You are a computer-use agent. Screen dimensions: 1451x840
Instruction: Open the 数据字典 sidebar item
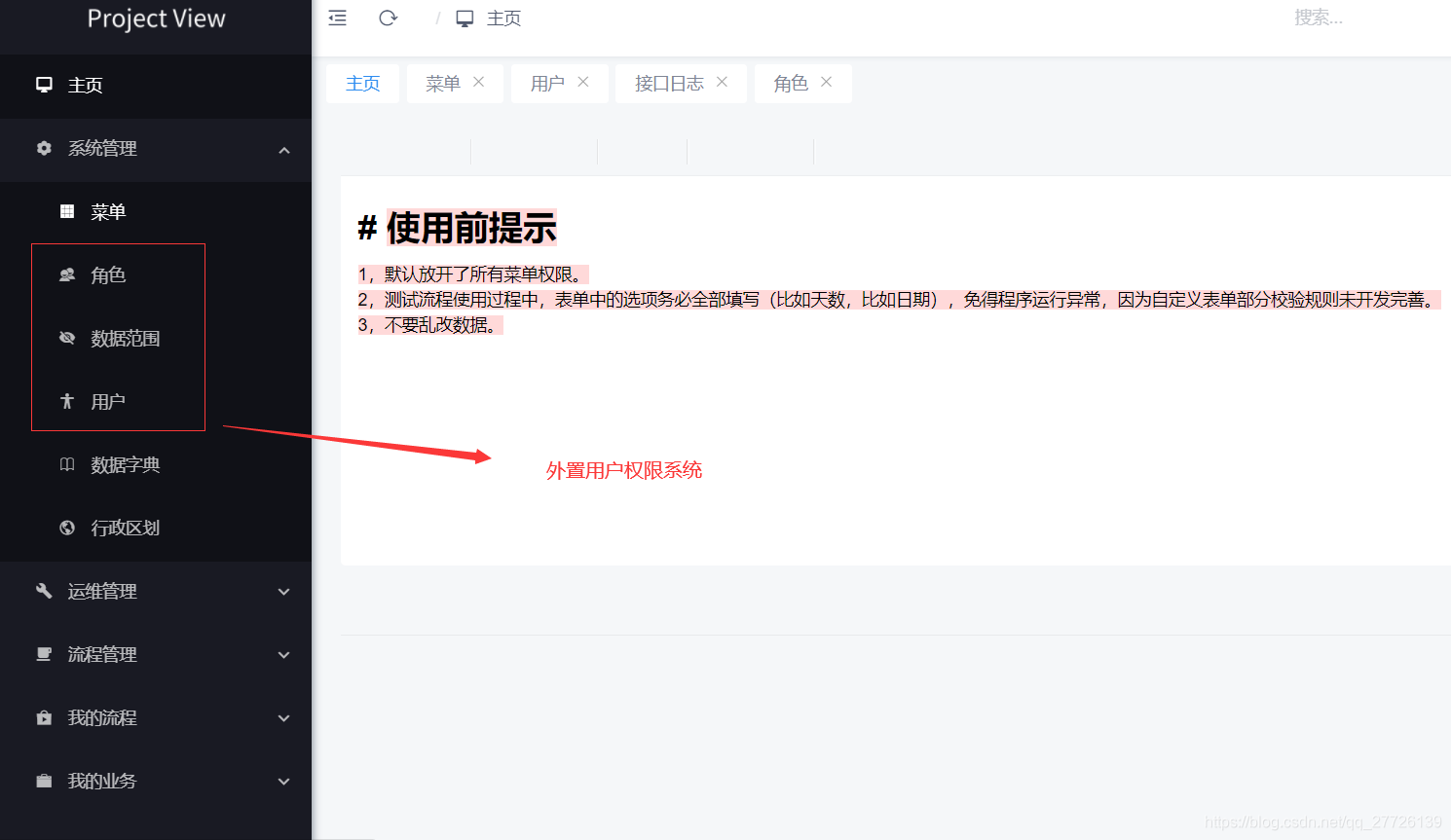[x=156, y=464]
